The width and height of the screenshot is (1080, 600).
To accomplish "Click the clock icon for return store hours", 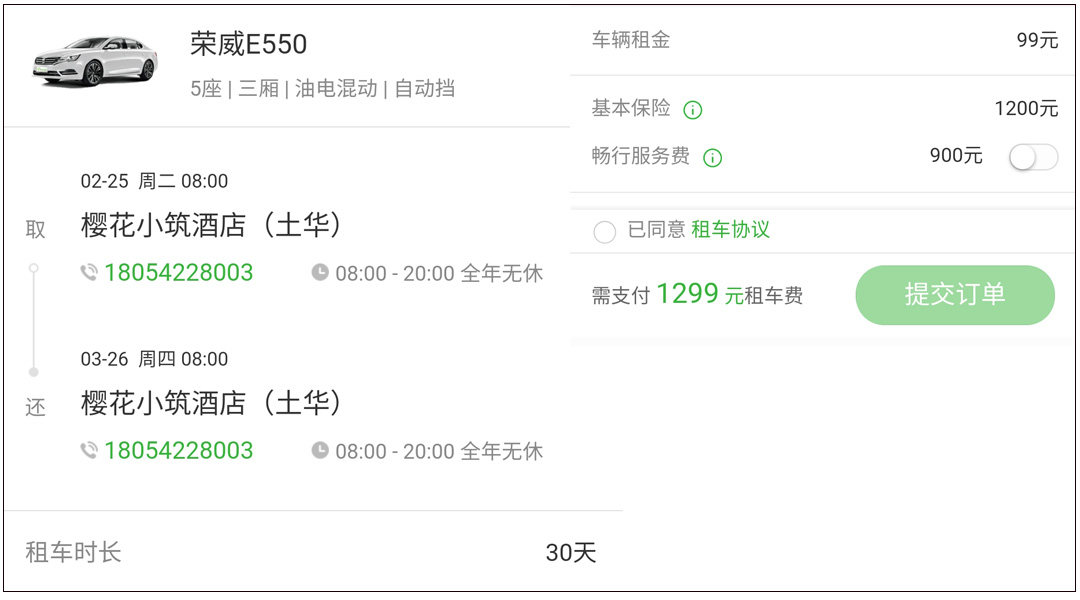I will [x=320, y=451].
